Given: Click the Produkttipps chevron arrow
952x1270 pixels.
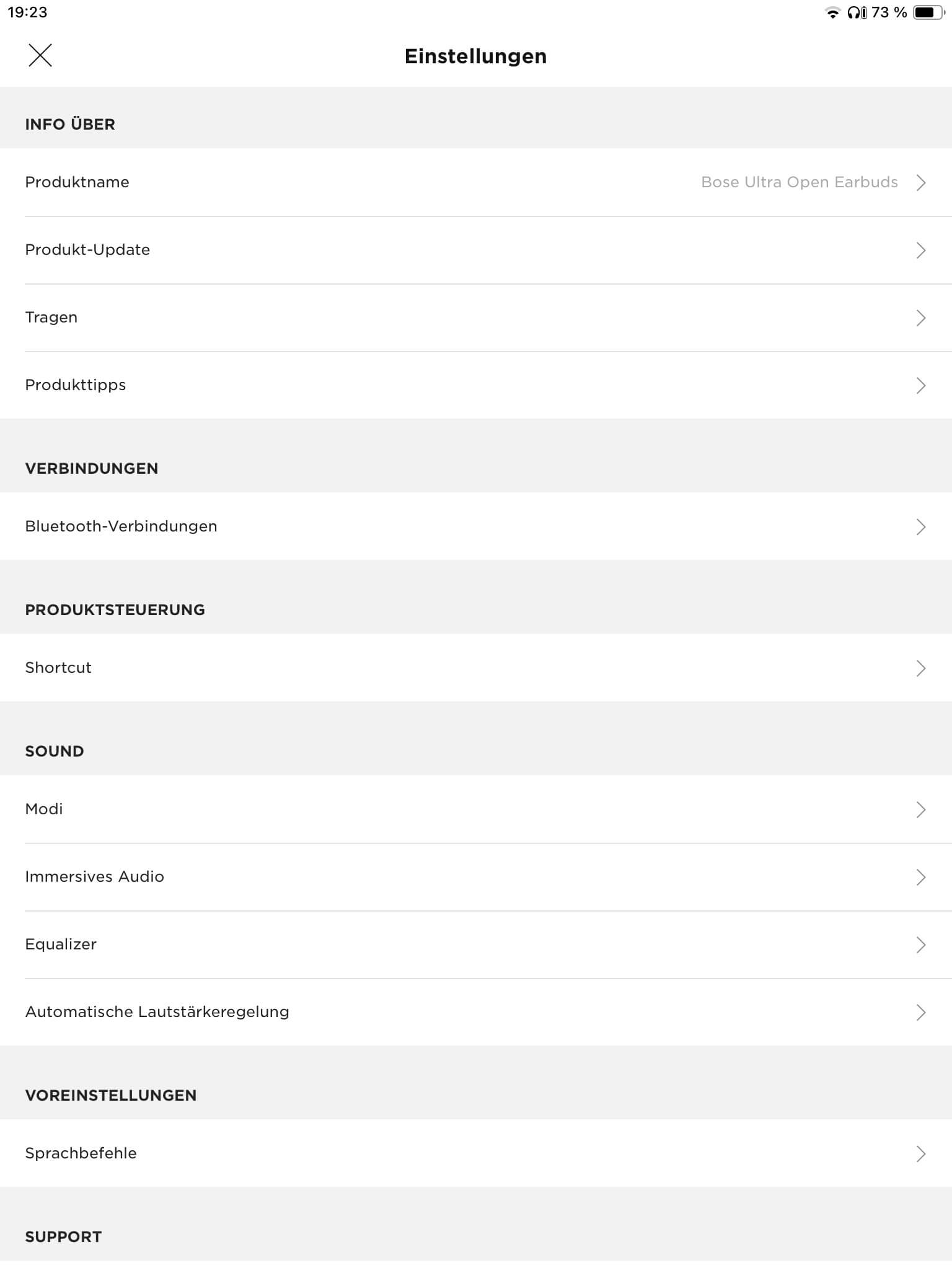Looking at the screenshot, I should pyautogui.click(x=921, y=385).
